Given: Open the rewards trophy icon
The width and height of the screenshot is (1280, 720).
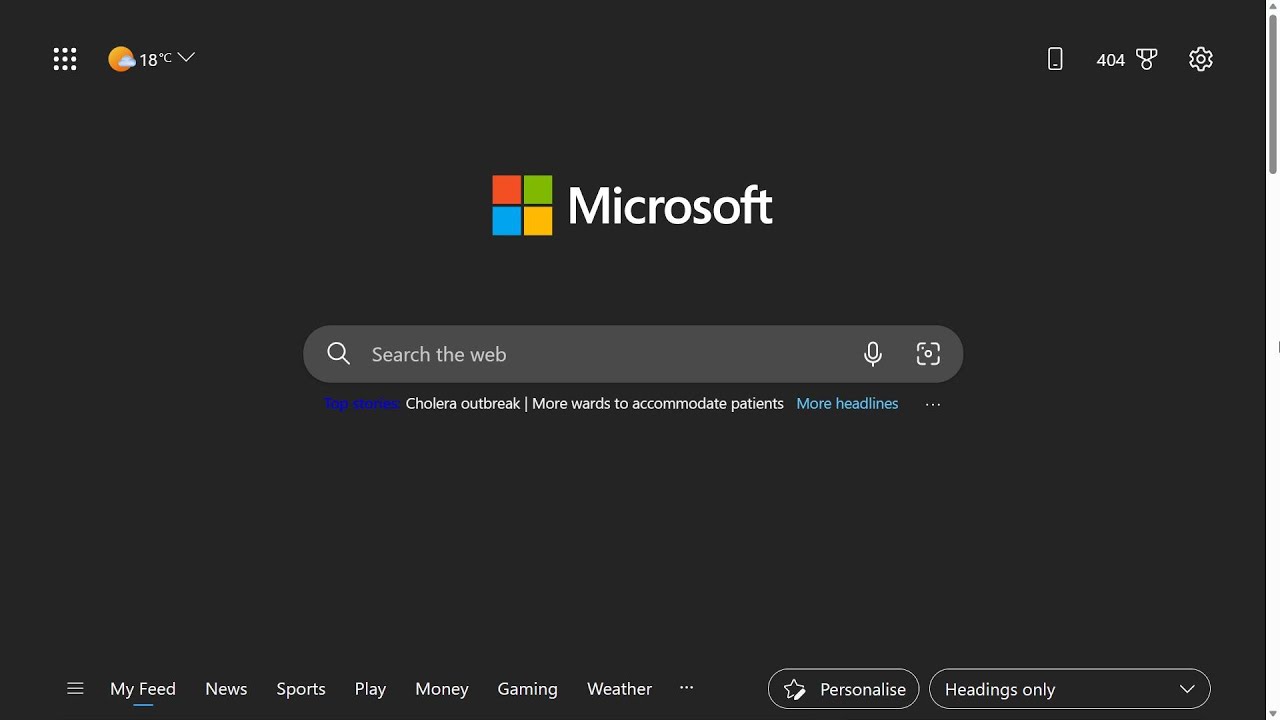Looking at the screenshot, I should [1147, 59].
